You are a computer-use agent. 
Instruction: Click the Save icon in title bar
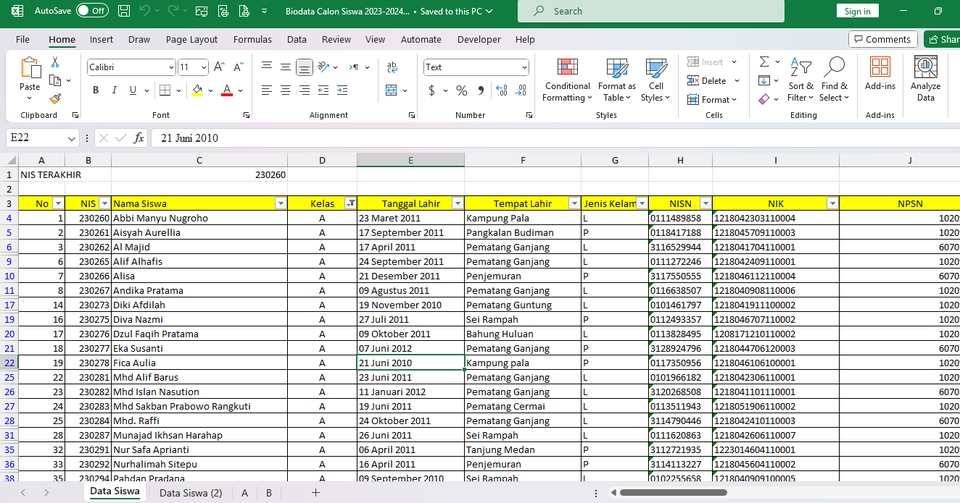pyautogui.click(x=124, y=11)
